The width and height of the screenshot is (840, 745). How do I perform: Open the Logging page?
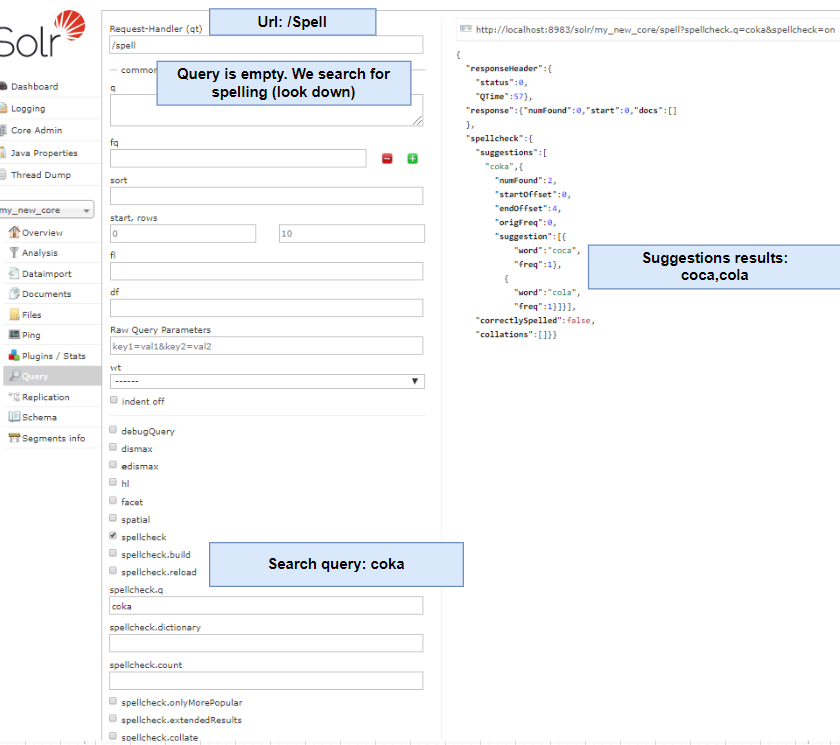pyautogui.click(x=28, y=108)
